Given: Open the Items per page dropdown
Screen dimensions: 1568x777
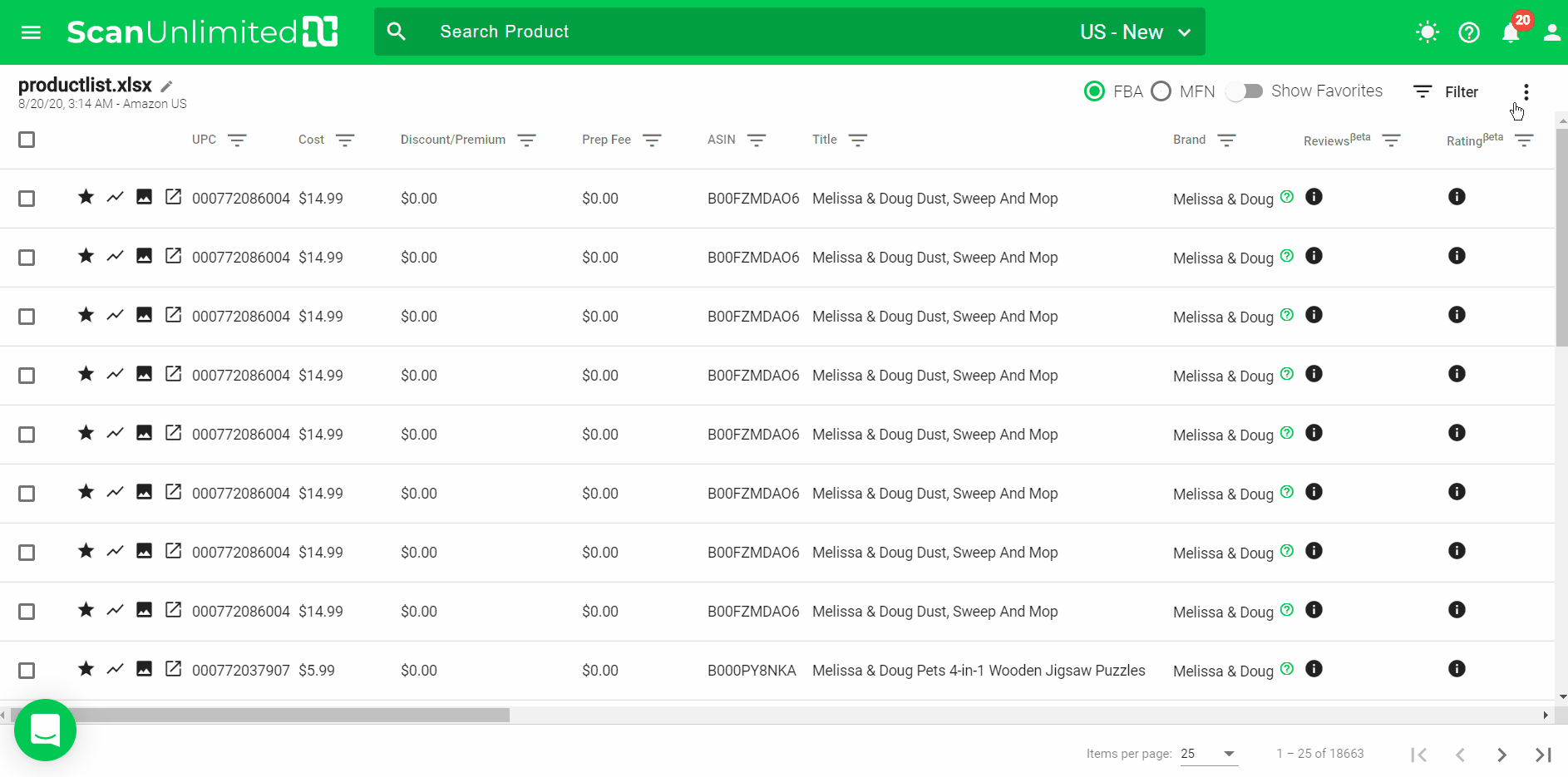Looking at the screenshot, I should tap(1209, 754).
